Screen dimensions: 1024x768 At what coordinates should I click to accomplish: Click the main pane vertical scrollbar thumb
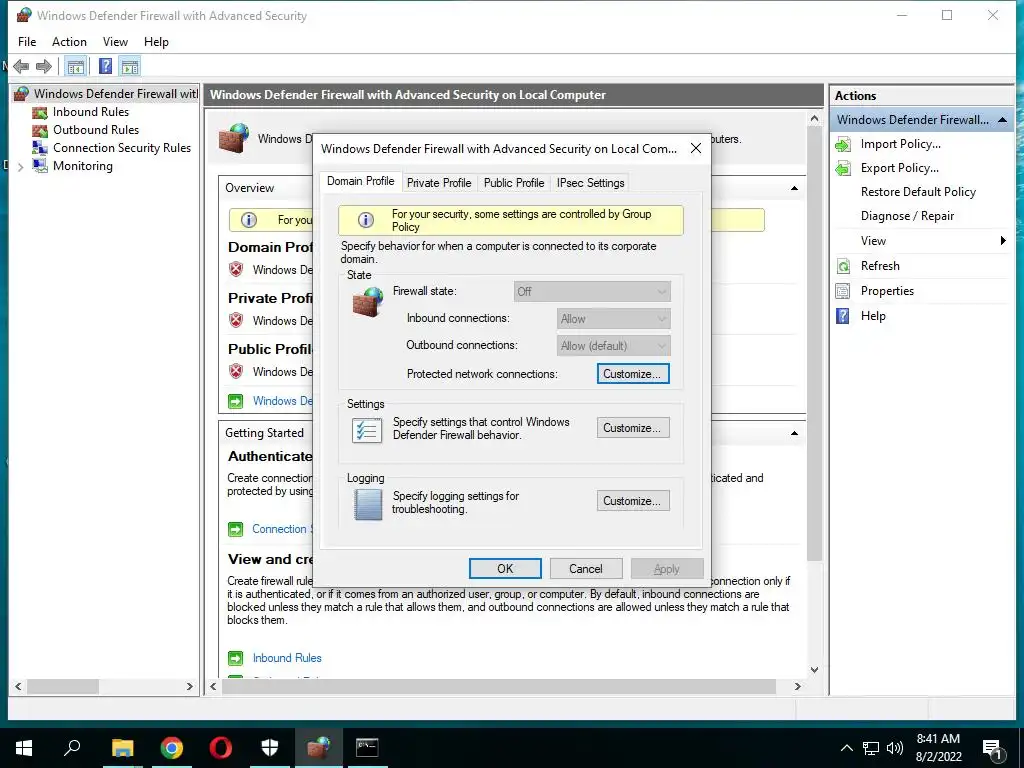[814, 345]
